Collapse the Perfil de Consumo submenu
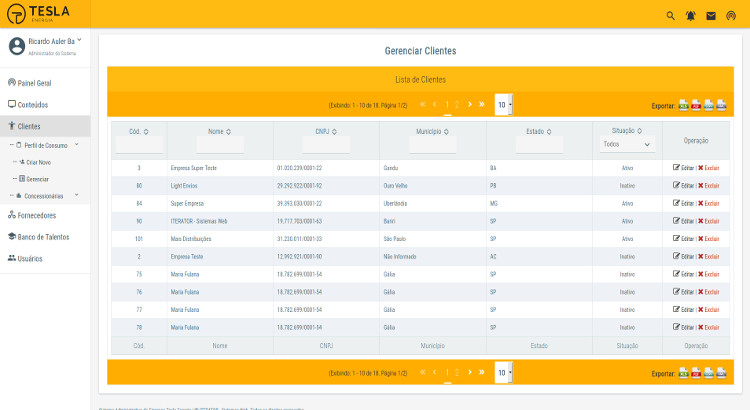750x410 pixels. tap(77, 144)
